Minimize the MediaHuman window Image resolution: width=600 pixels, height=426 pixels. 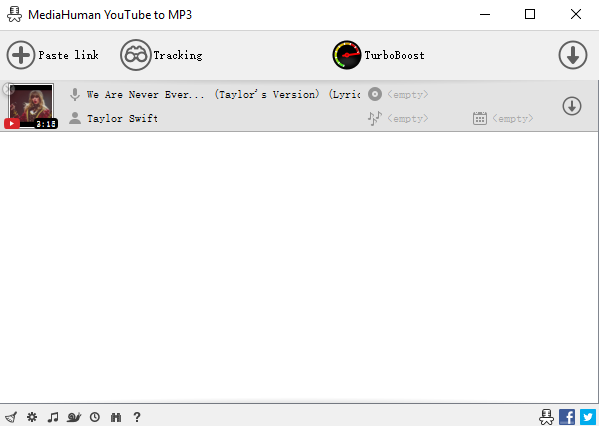[x=485, y=15]
